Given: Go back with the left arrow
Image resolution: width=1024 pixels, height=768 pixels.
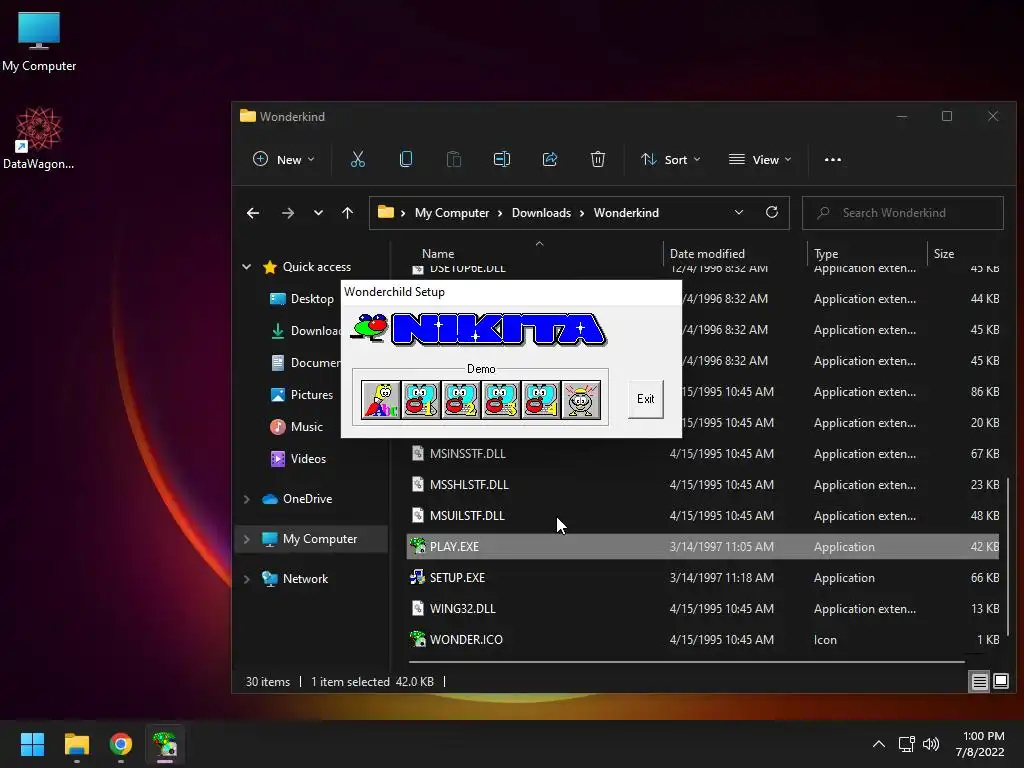Looking at the screenshot, I should (x=253, y=213).
